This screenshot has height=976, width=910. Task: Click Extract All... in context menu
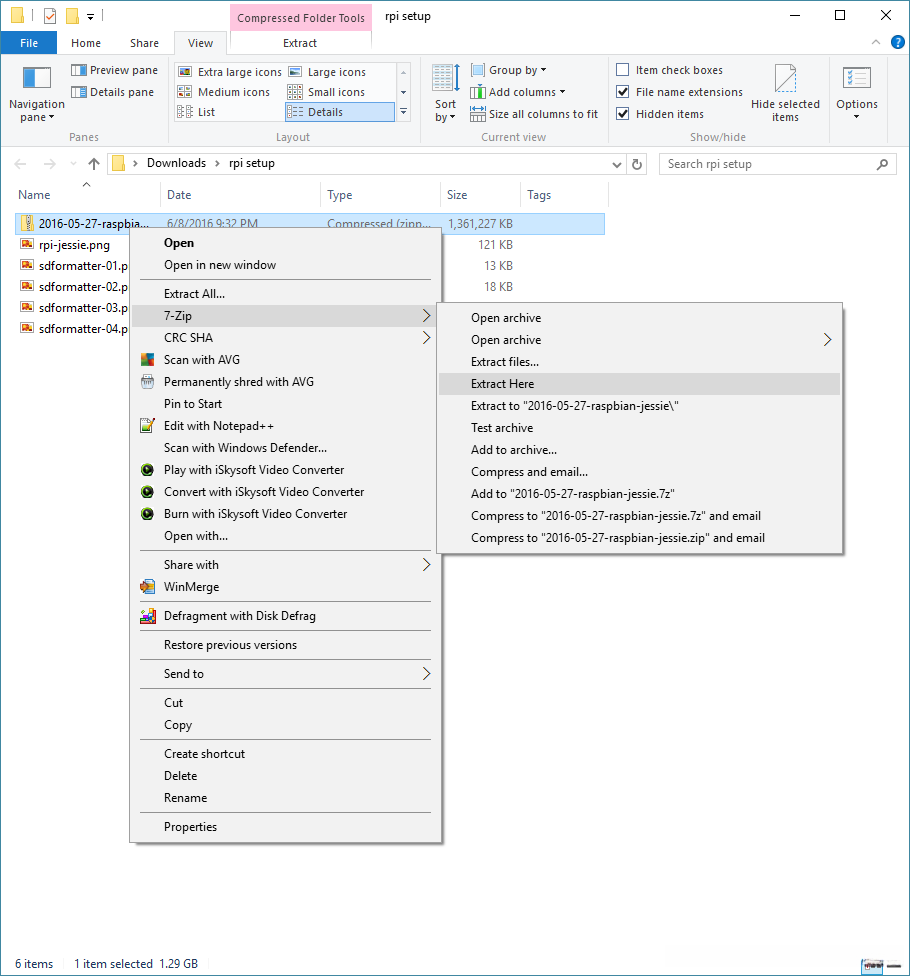[285, 294]
